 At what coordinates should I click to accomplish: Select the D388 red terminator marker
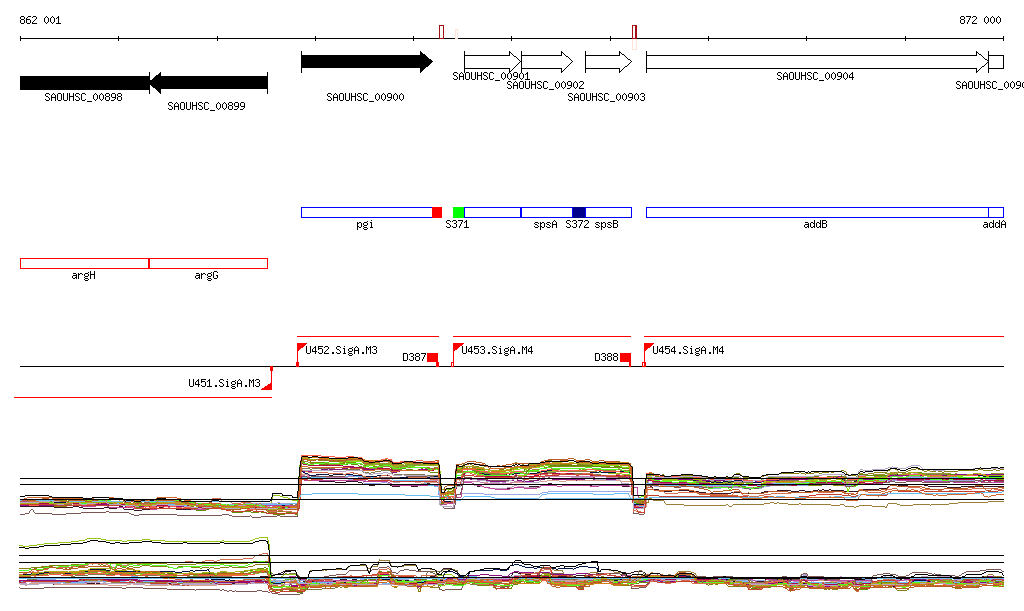click(625, 358)
